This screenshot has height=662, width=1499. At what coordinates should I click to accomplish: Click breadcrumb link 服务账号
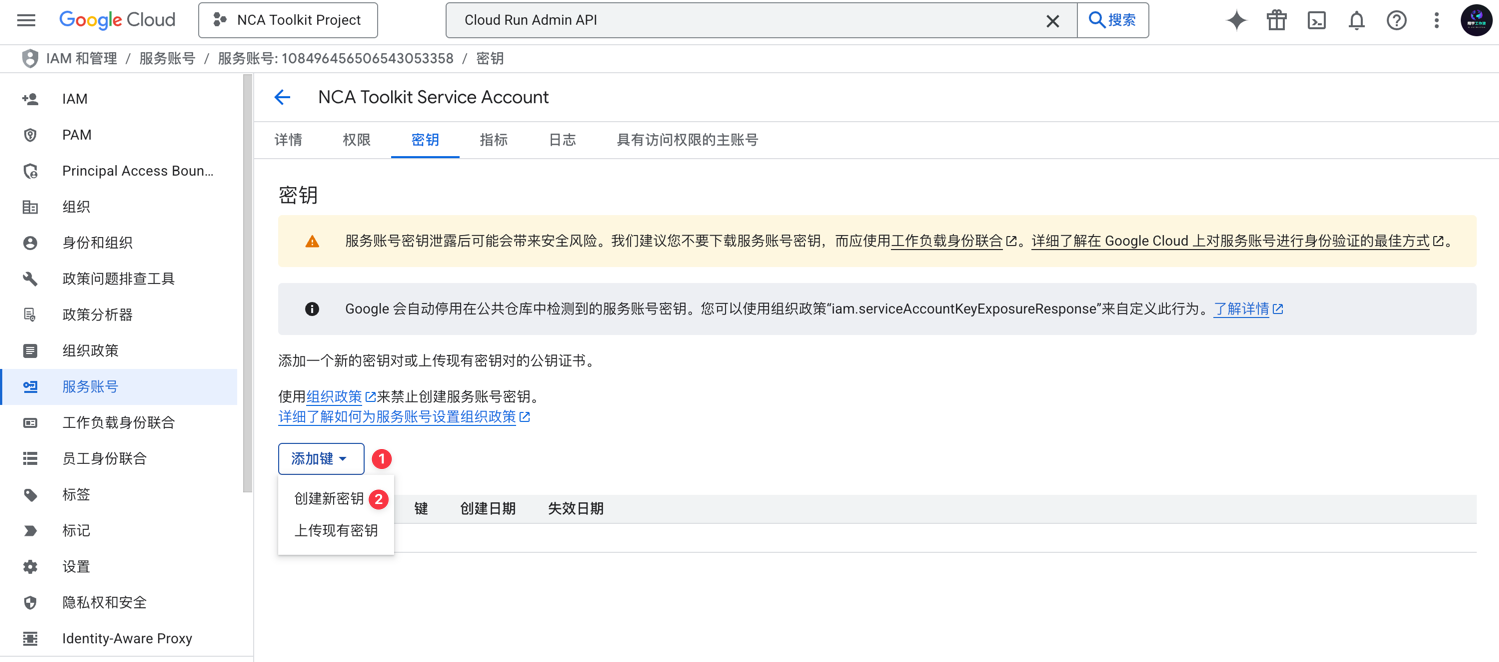[x=168, y=58]
